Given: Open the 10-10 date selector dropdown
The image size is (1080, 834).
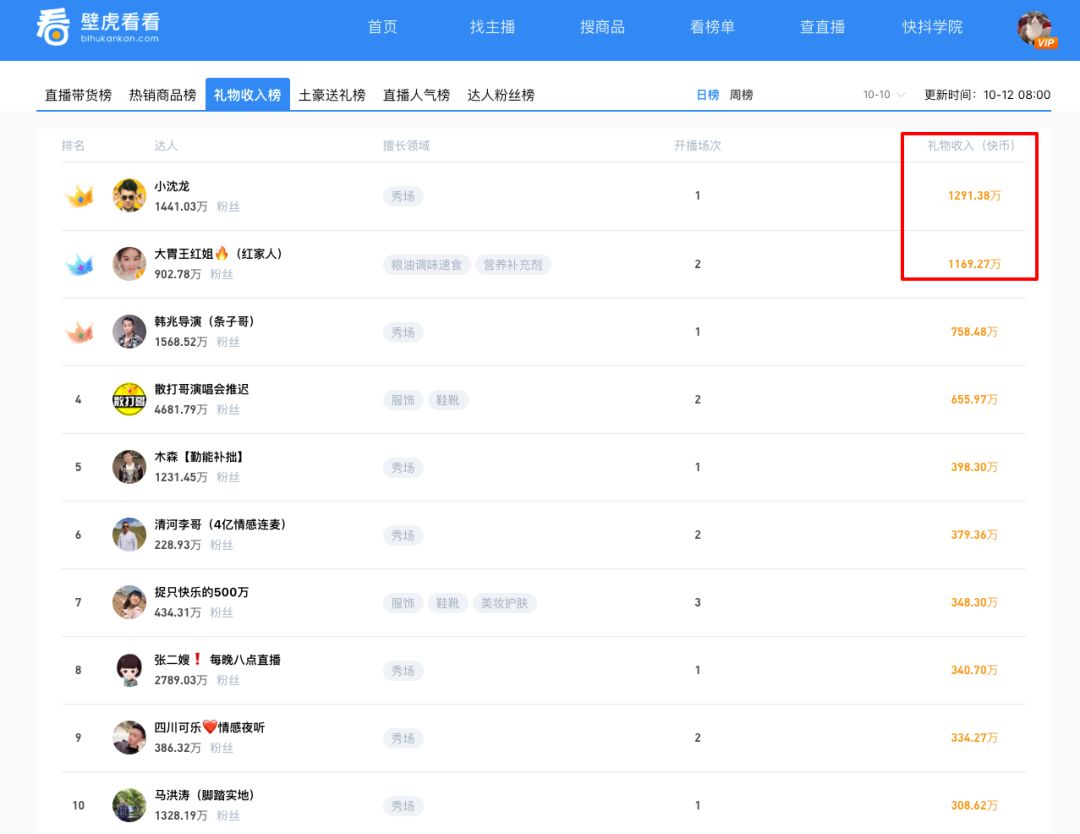Looking at the screenshot, I should point(882,92).
